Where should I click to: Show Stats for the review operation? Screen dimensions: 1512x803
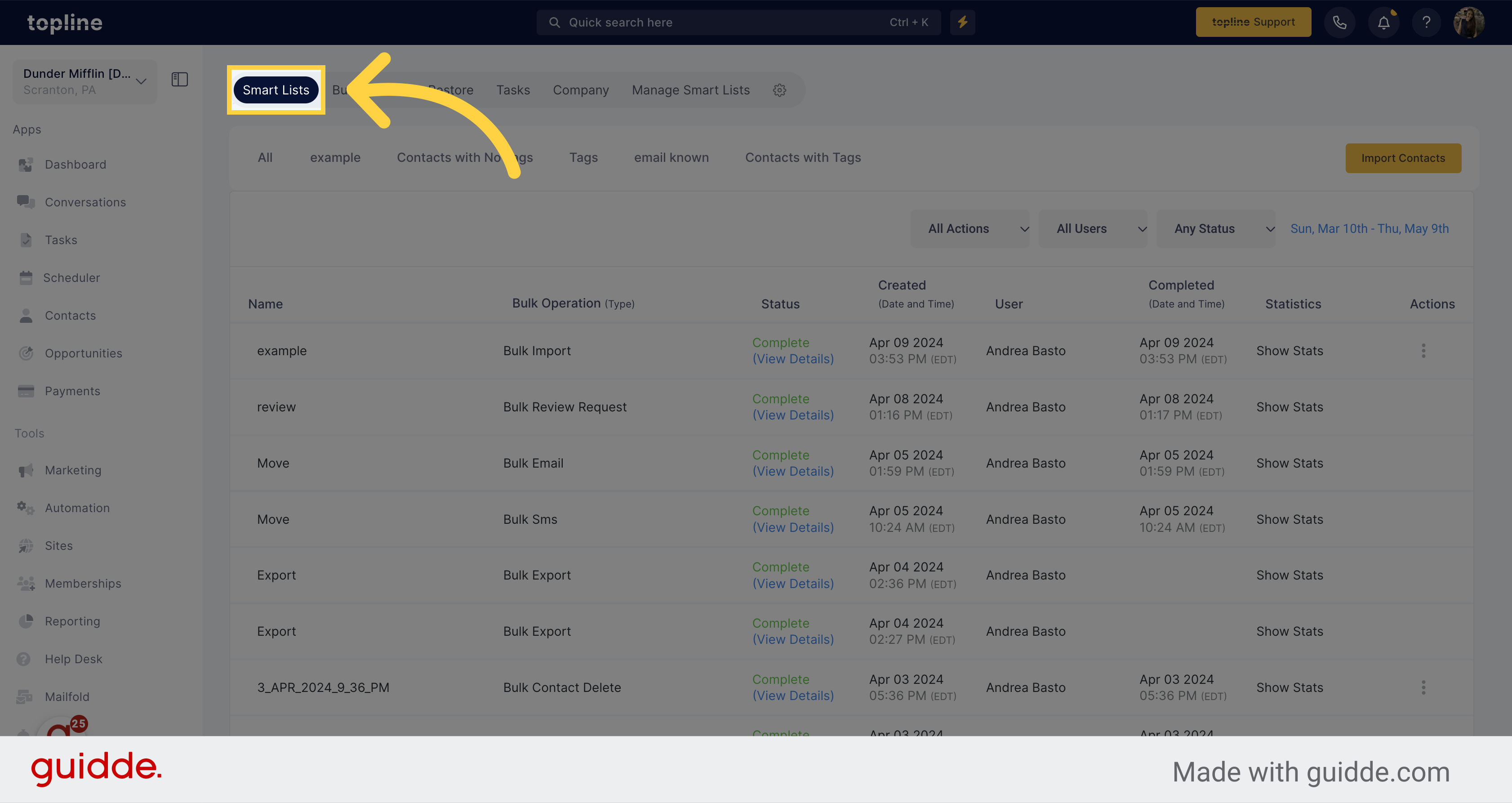pos(1290,406)
